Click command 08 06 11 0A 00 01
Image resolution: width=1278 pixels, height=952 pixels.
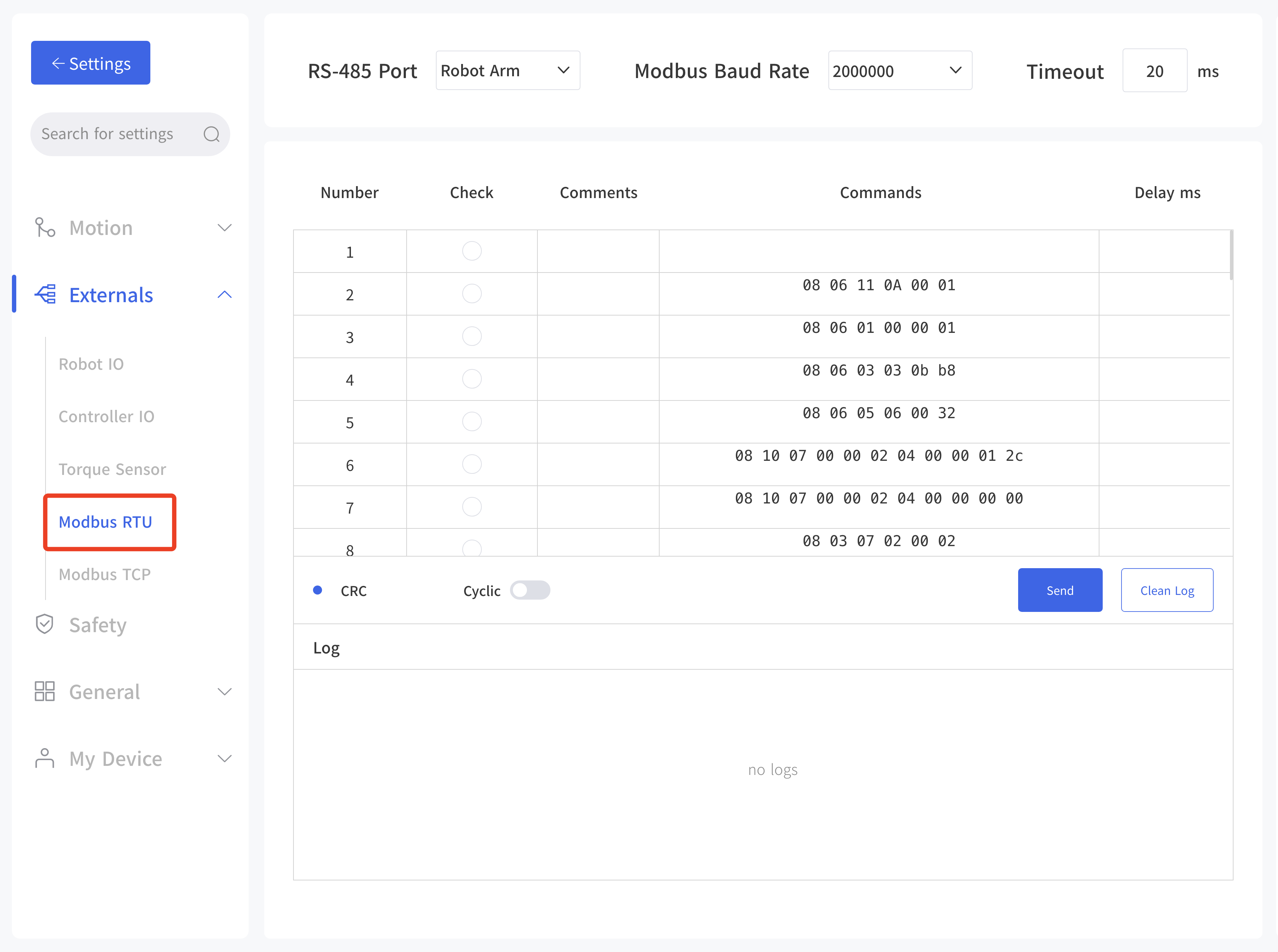point(879,285)
